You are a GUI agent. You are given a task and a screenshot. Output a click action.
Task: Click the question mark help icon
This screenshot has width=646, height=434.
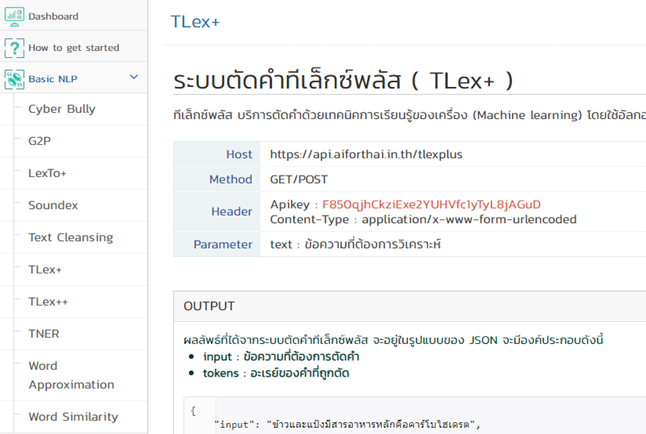(x=14, y=48)
